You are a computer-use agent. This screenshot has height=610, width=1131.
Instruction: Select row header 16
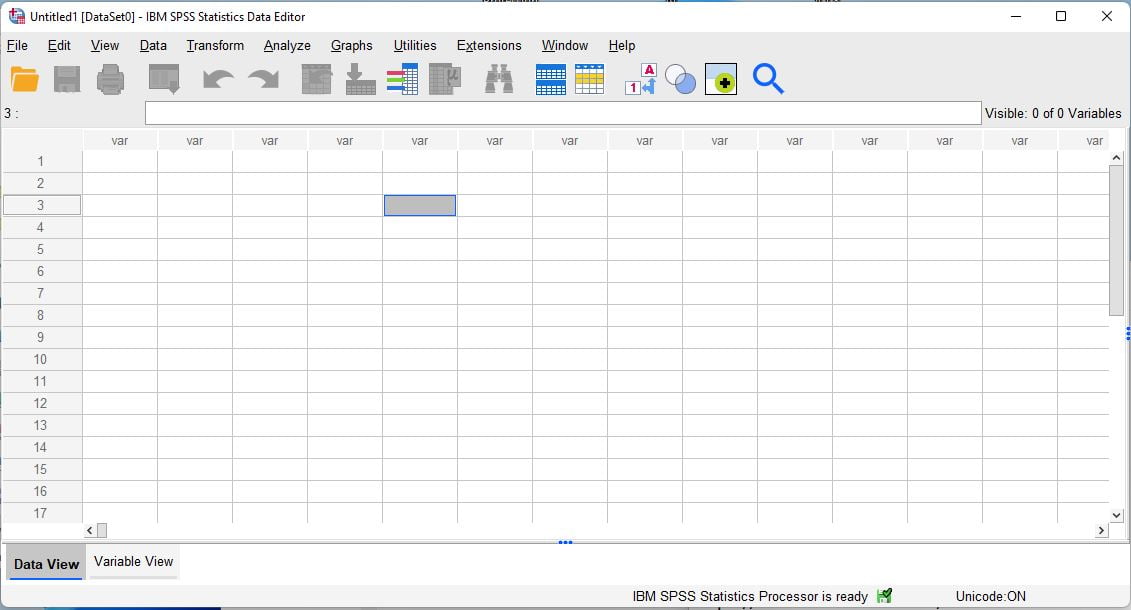click(x=40, y=492)
